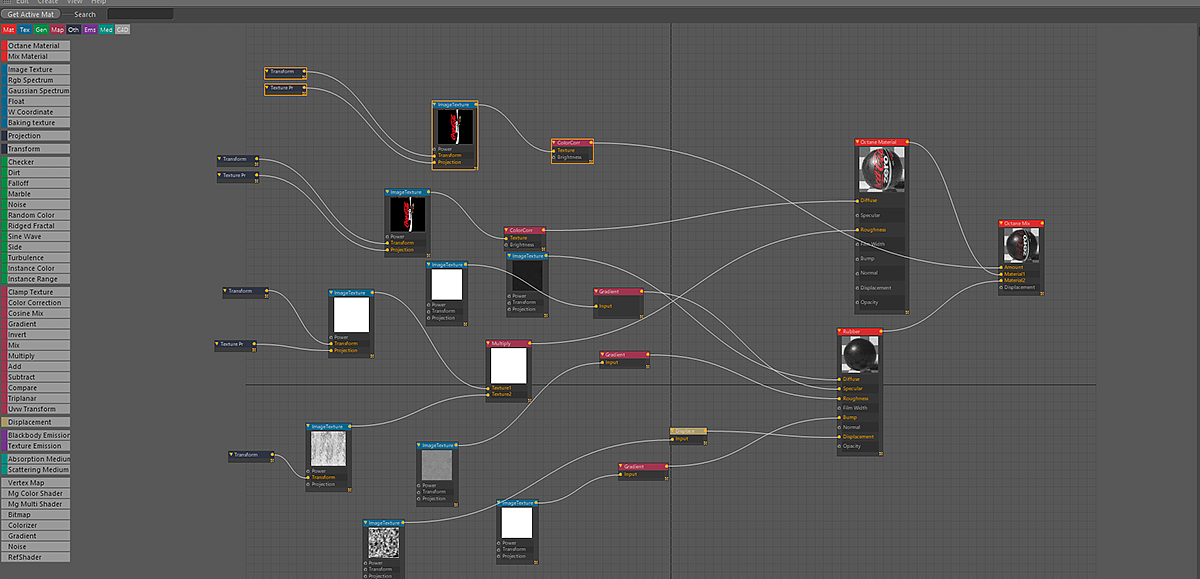Image resolution: width=1200 pixels, height=579 pixels.
Task: Click the Octane Material node output port
Action: (x=909, y=142)
